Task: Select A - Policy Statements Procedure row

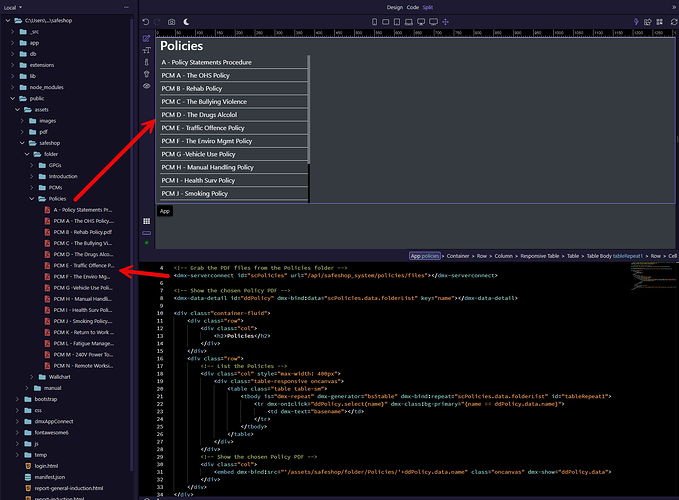Action: coord(234,62)
